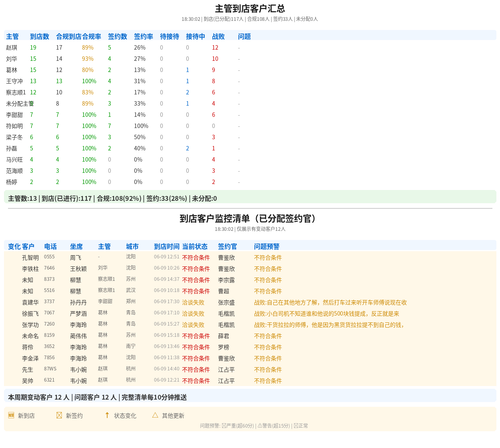Image resolution: width=500 pixels, height=448 pixels.
Task: Click the 到店时间 column header
Action: pyautogui.click(x=167, y=246)
